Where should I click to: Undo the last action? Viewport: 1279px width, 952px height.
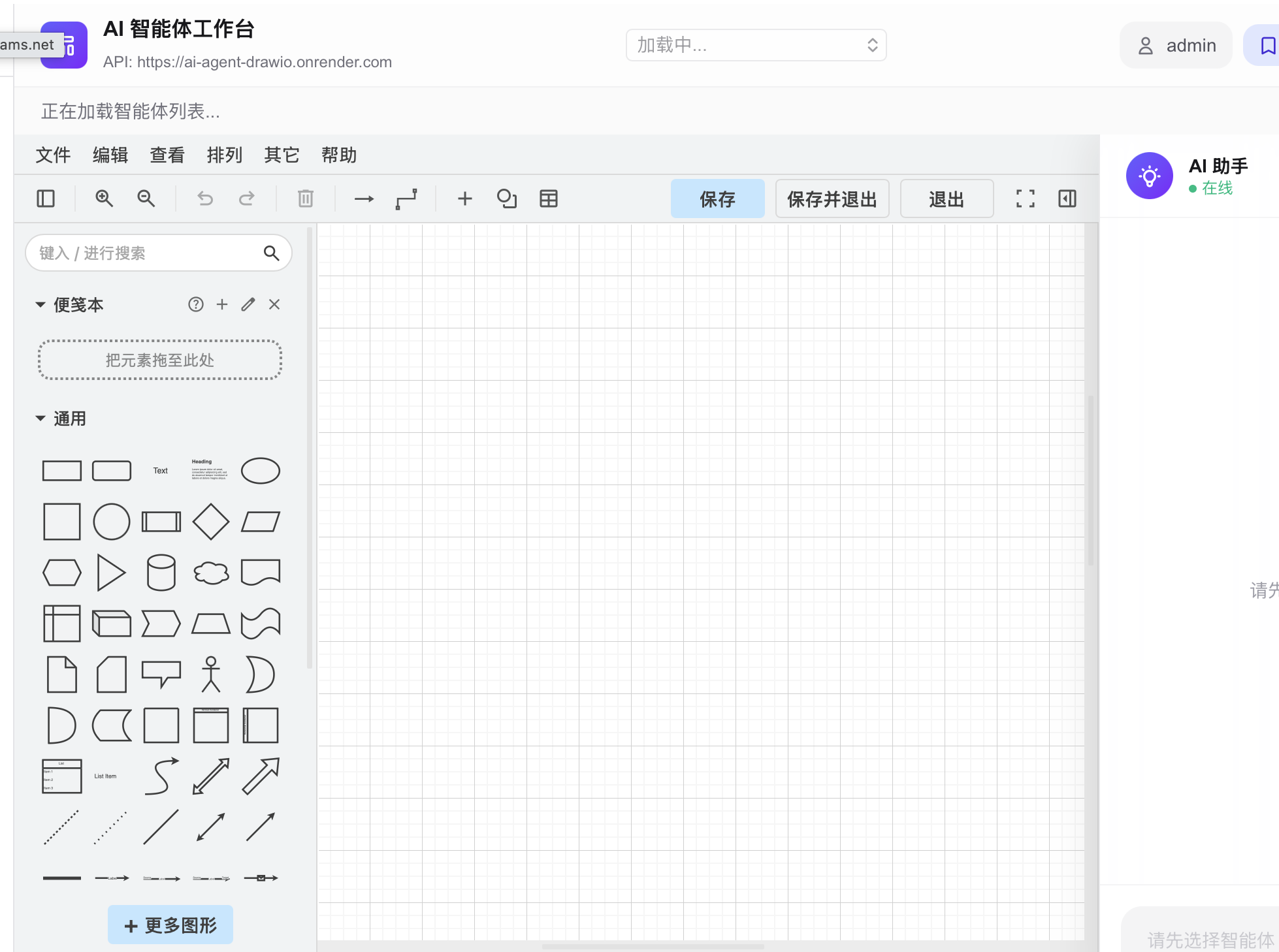click(x=205, y=198)
